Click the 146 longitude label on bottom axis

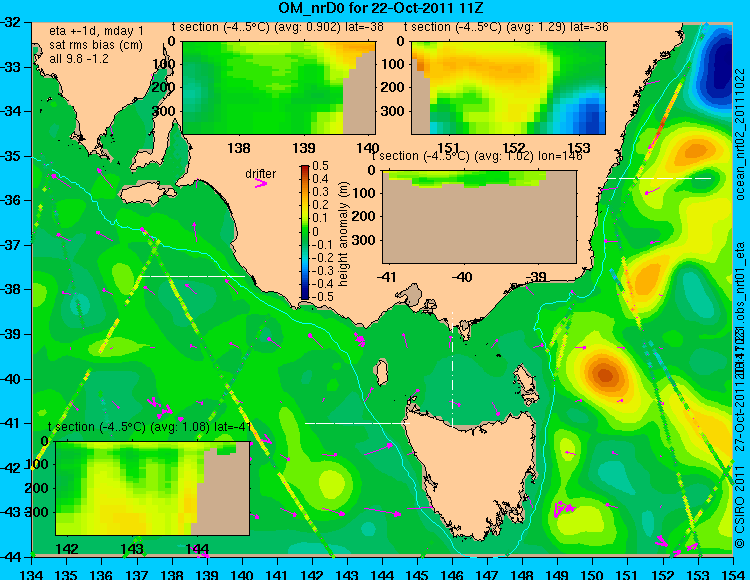click(452, 574)
